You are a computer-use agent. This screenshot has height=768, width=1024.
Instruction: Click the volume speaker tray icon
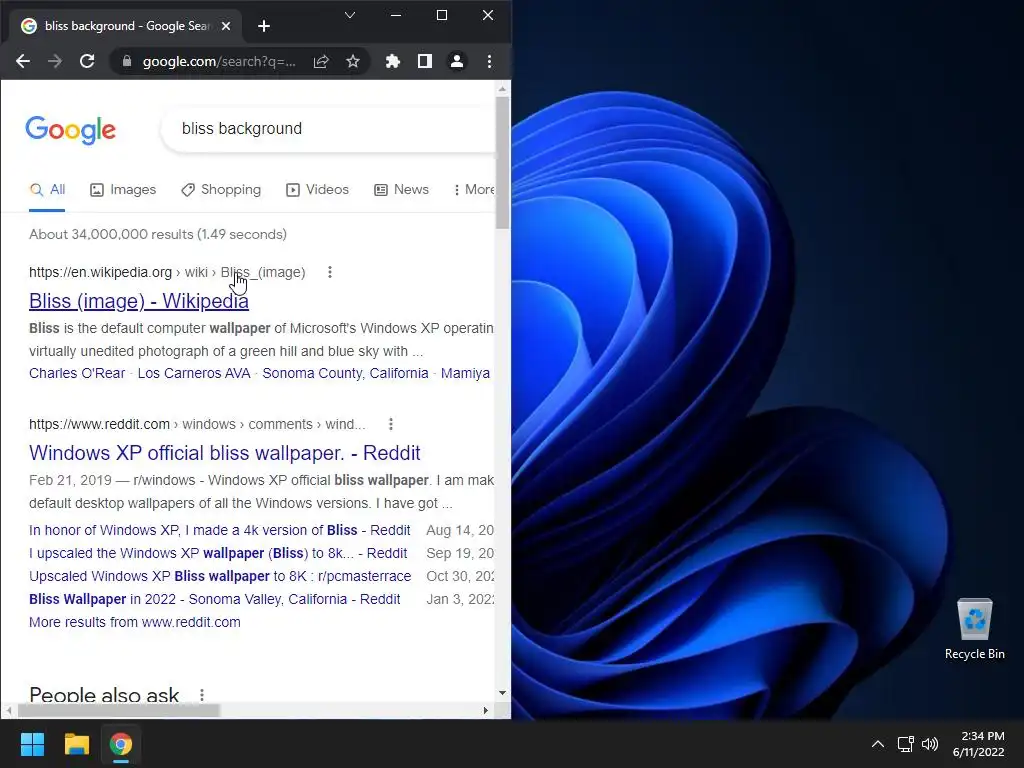(x=930, y=744)
